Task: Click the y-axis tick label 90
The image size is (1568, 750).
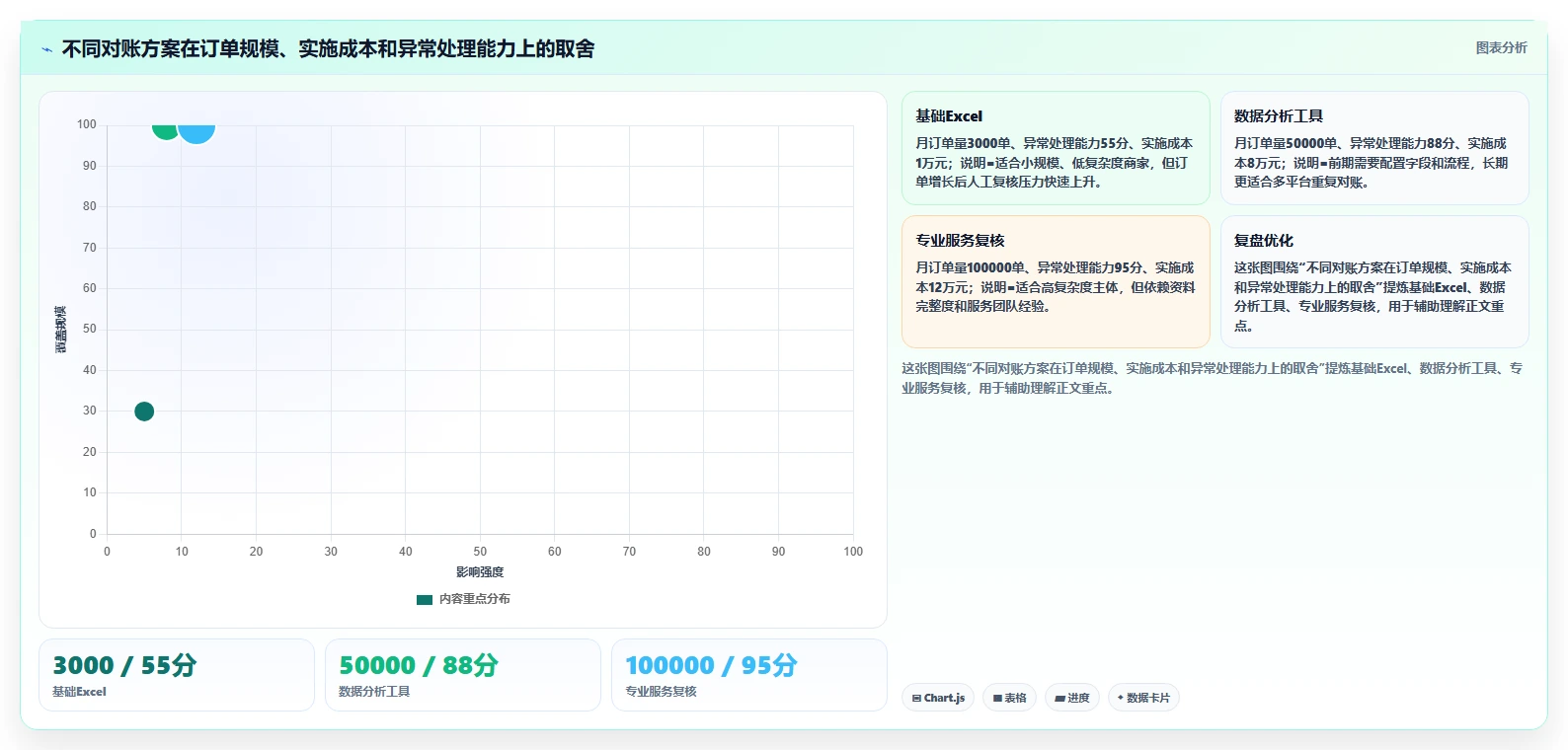Action: (90, 166)
